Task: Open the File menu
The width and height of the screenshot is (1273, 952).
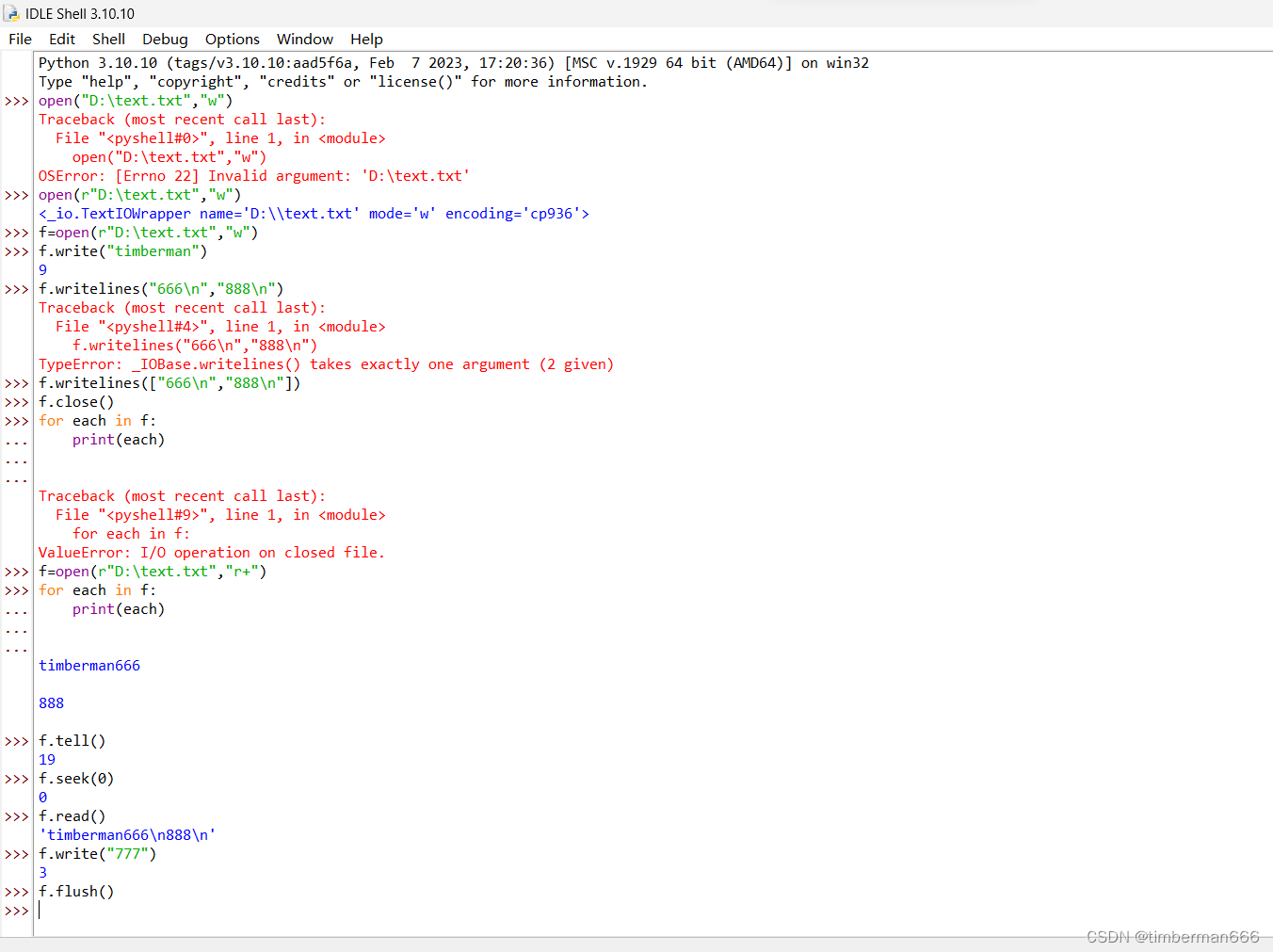Action: (19, 39)
